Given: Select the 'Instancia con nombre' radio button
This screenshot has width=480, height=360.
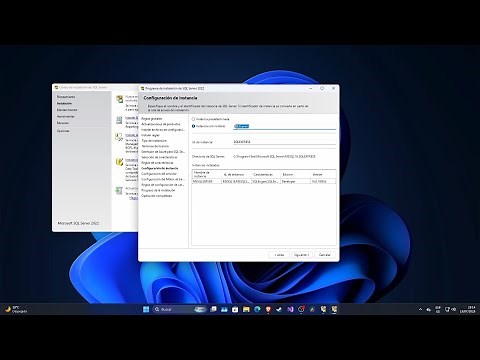Looking at the screenshot, I should (193, 126).
